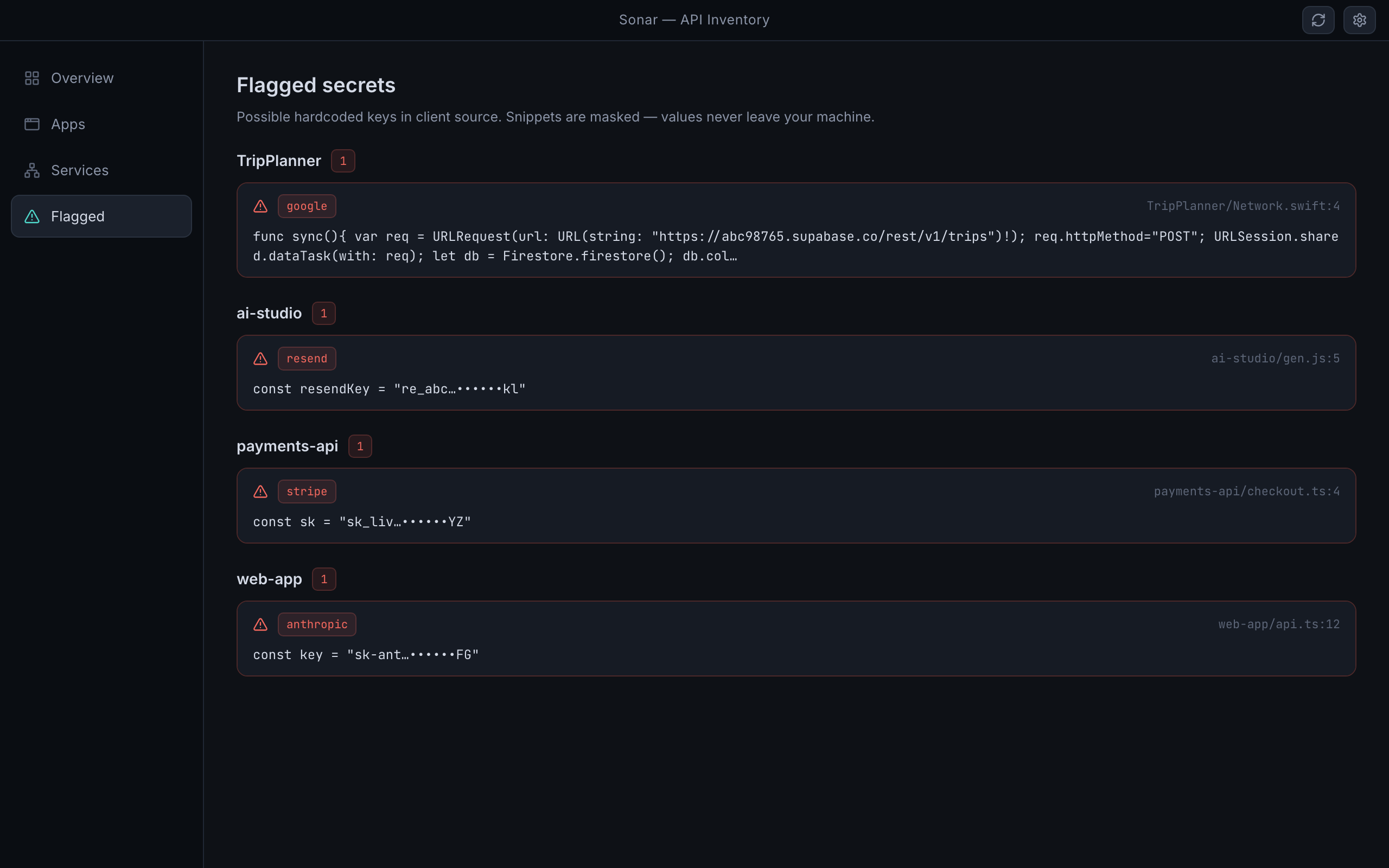
Task: Click the ai-studio group heading
Action: coord(269,314)
